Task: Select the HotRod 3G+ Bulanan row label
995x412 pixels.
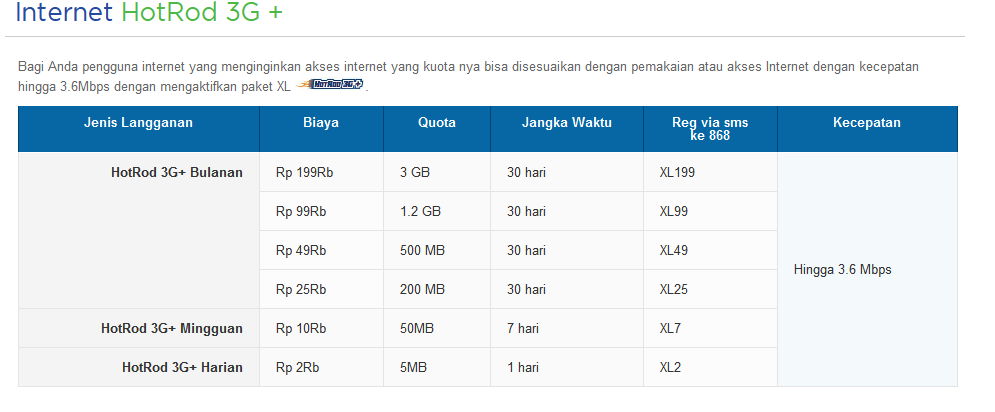Action: click(x=176, y=173)
